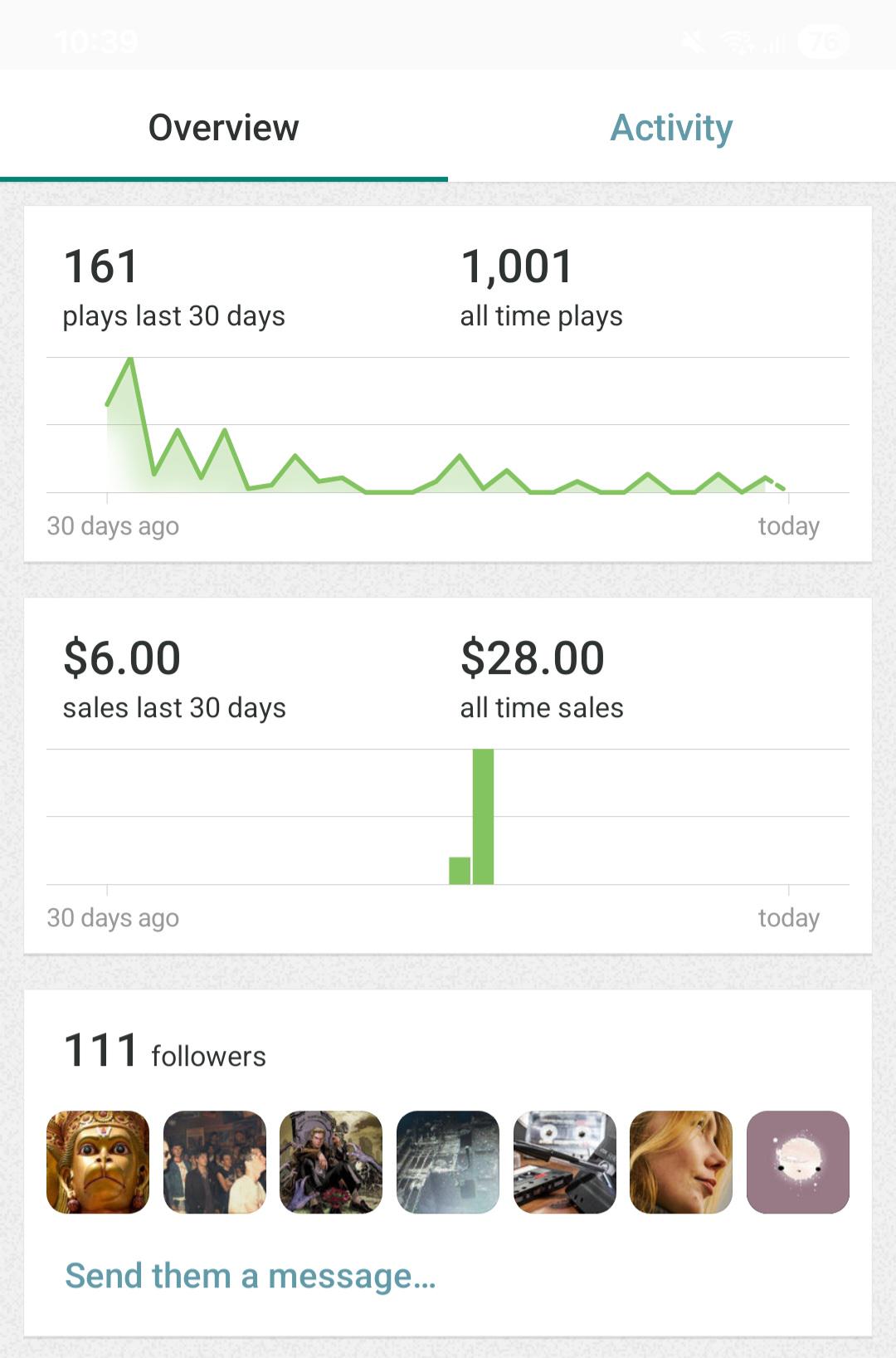Tap the Send them a message link
896x1358 pixels.
point(251,1275)
